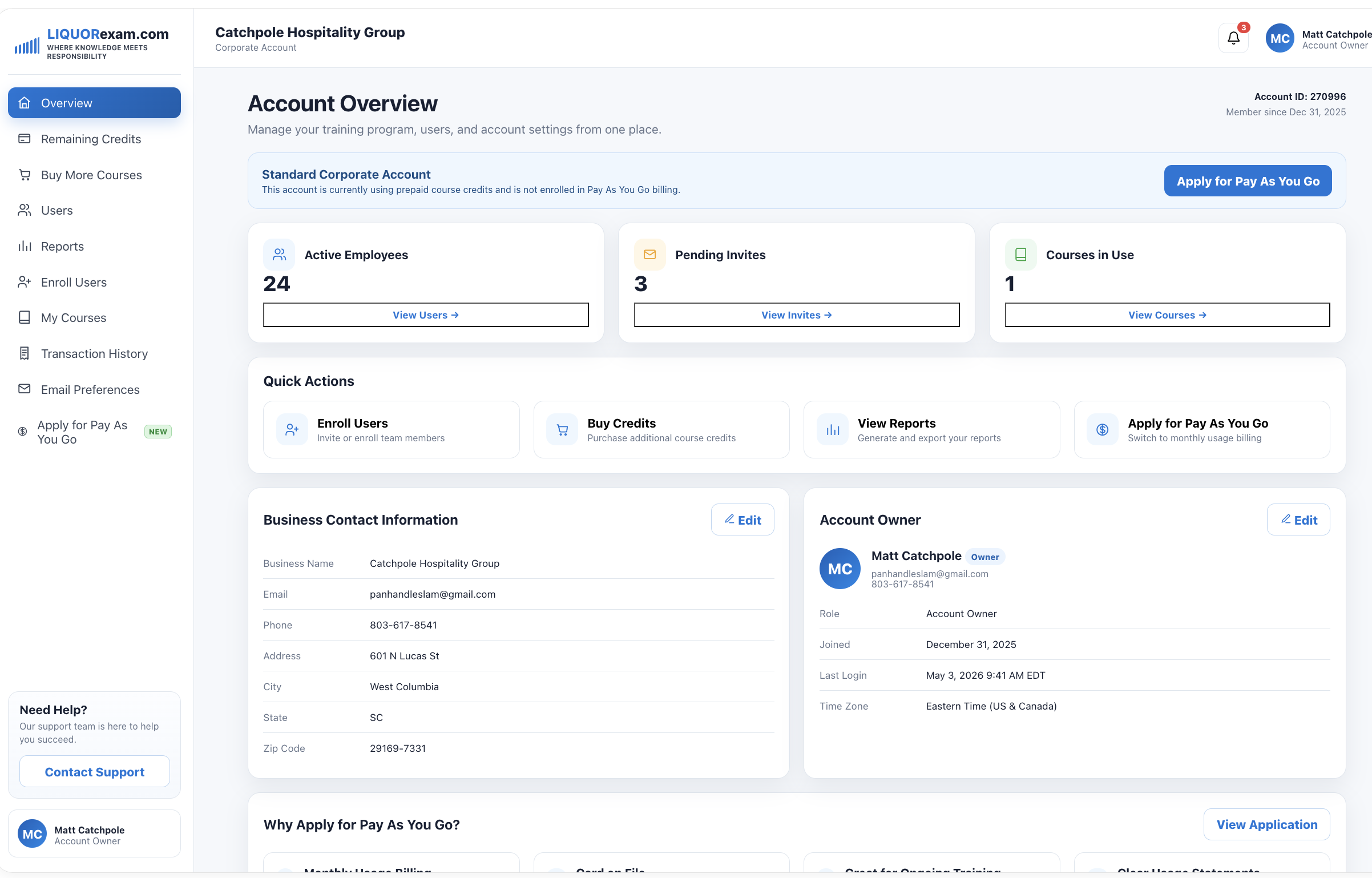
Task: Click the dollar icon beside Apply for Pay As You Go in sidebar
Action: tap(23, 432)
